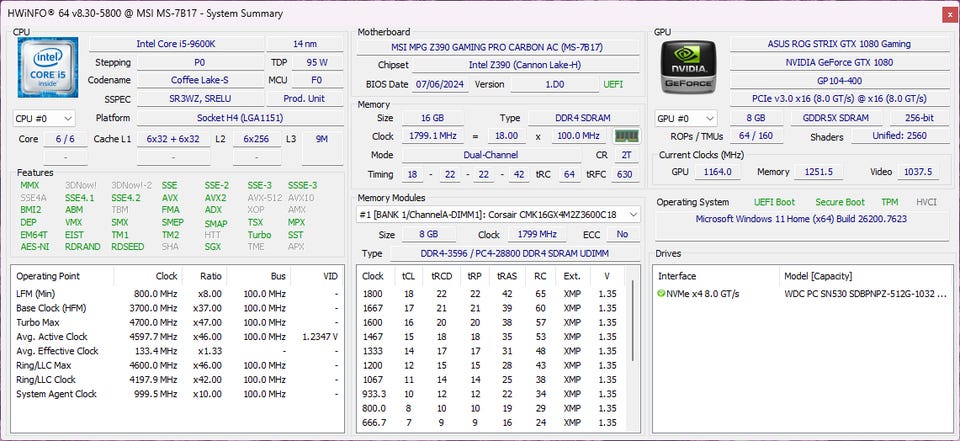Click the tRCD column header
The width and height of the screenshot is (960, 441).
coord(441,276)
